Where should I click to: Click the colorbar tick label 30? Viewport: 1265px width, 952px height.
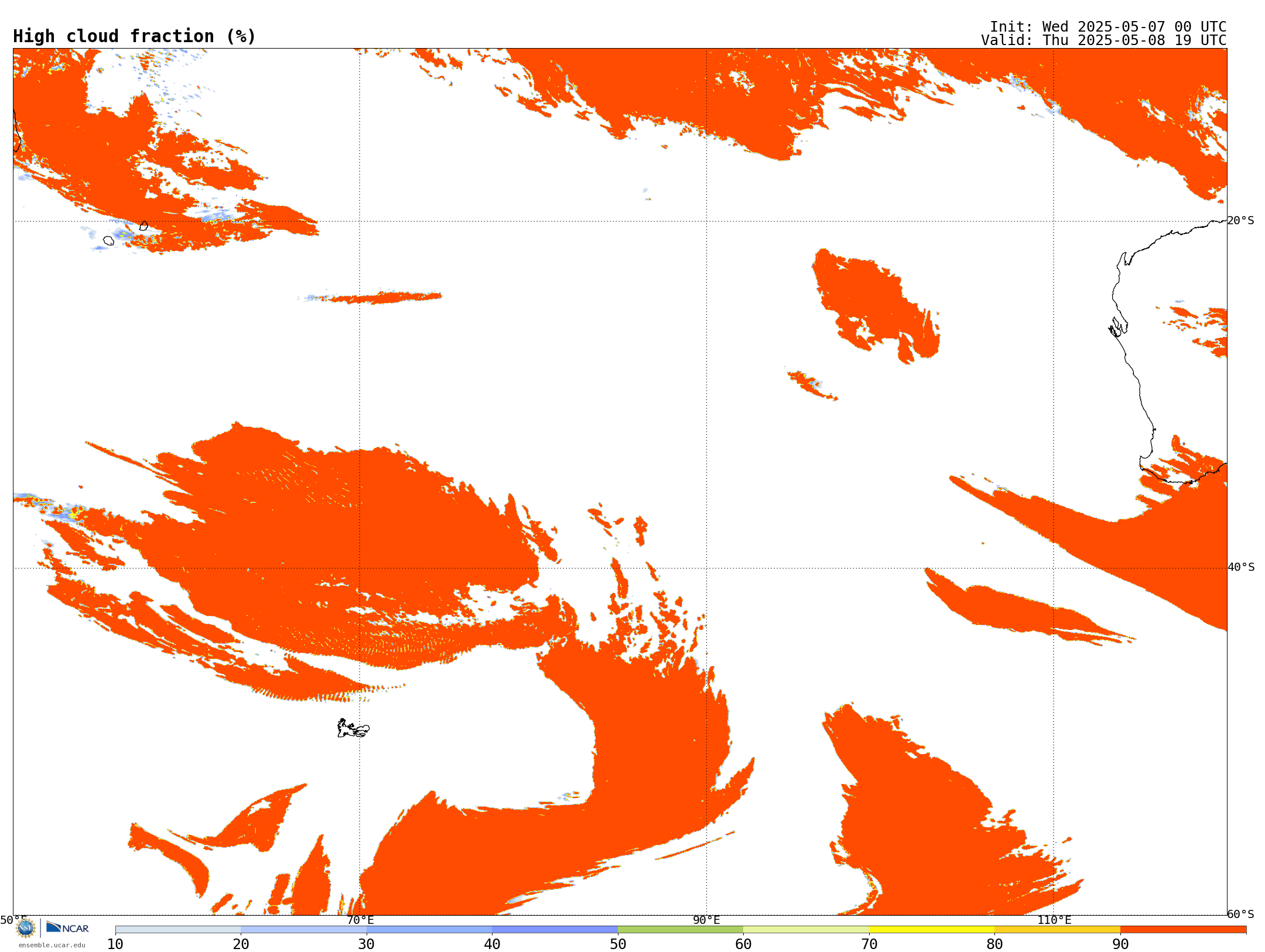point(367,944)
